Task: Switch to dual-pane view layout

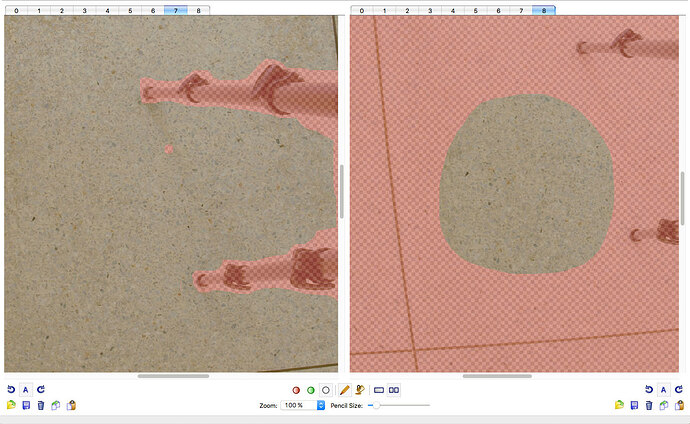Action: click(x=394, y=390)
